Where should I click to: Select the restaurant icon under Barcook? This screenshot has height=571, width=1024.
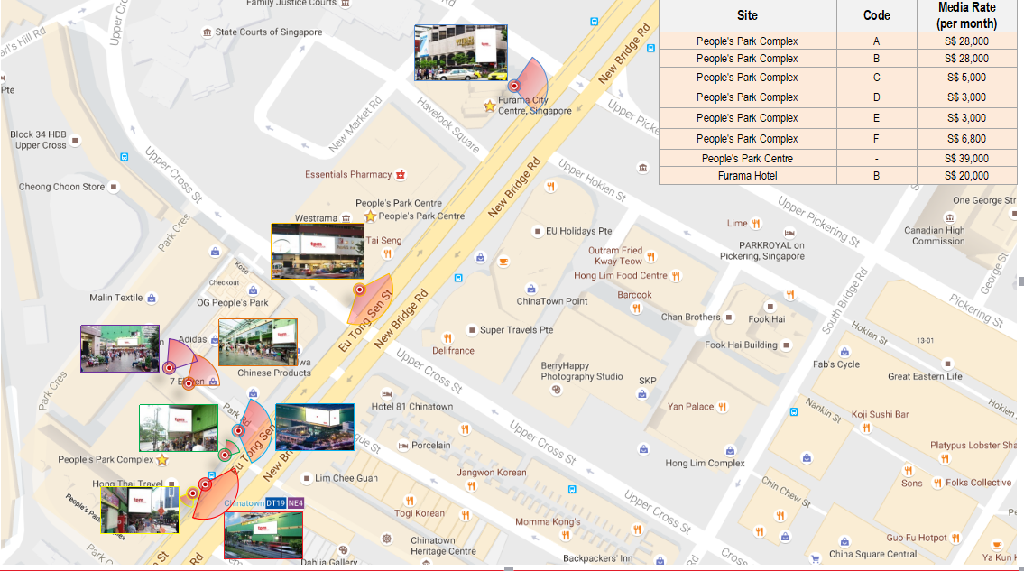(x=636, y=308)
